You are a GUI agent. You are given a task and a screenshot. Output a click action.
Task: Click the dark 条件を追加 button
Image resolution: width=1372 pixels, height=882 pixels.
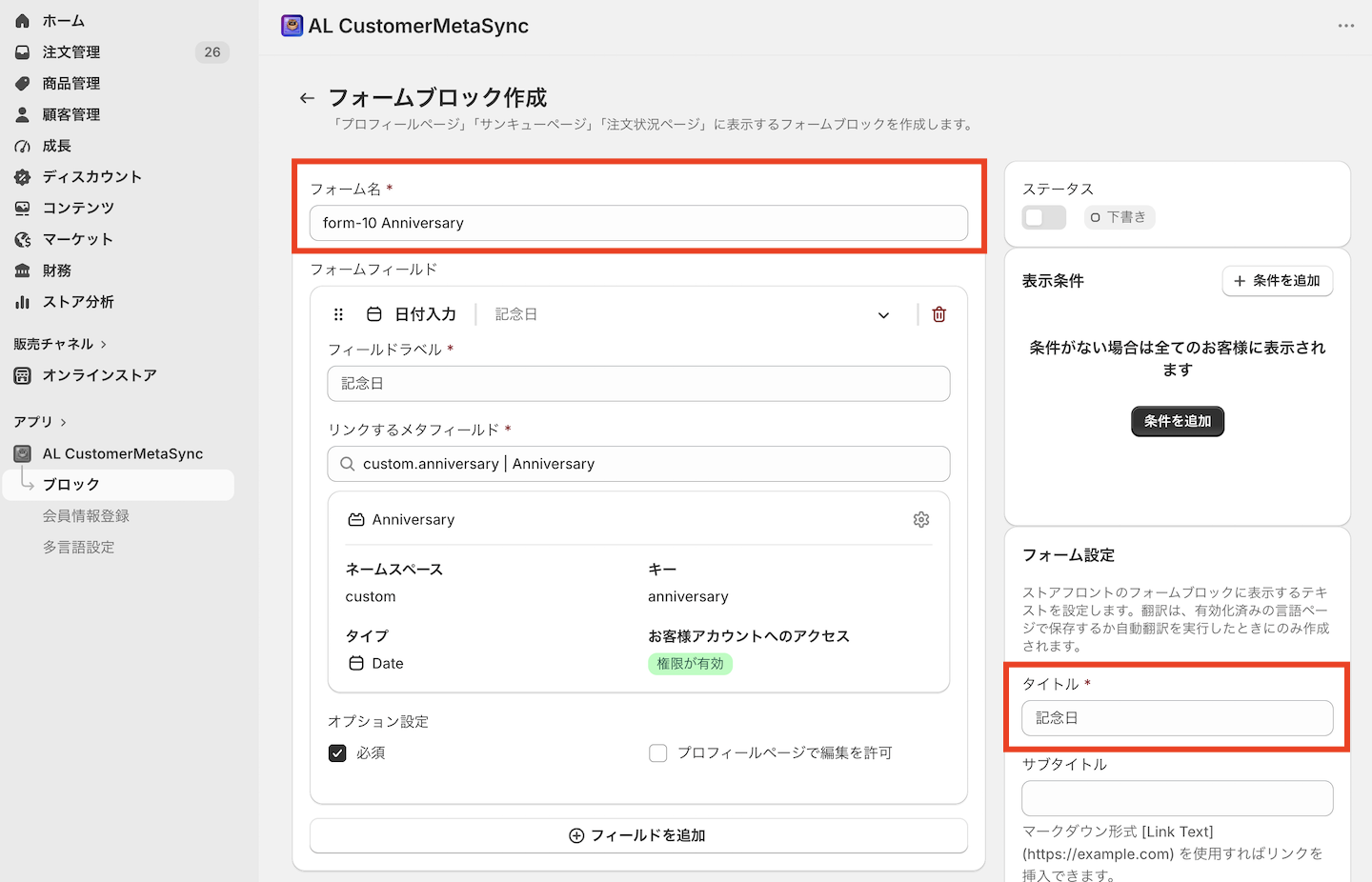point(1178,421)
